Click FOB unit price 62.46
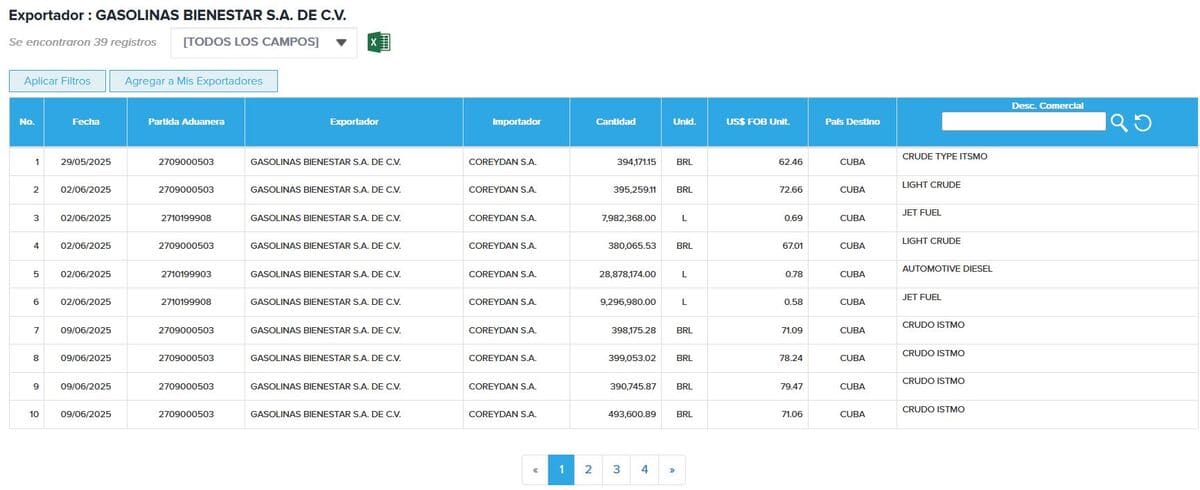This screenshot has width=1200, height=490. 792,161
